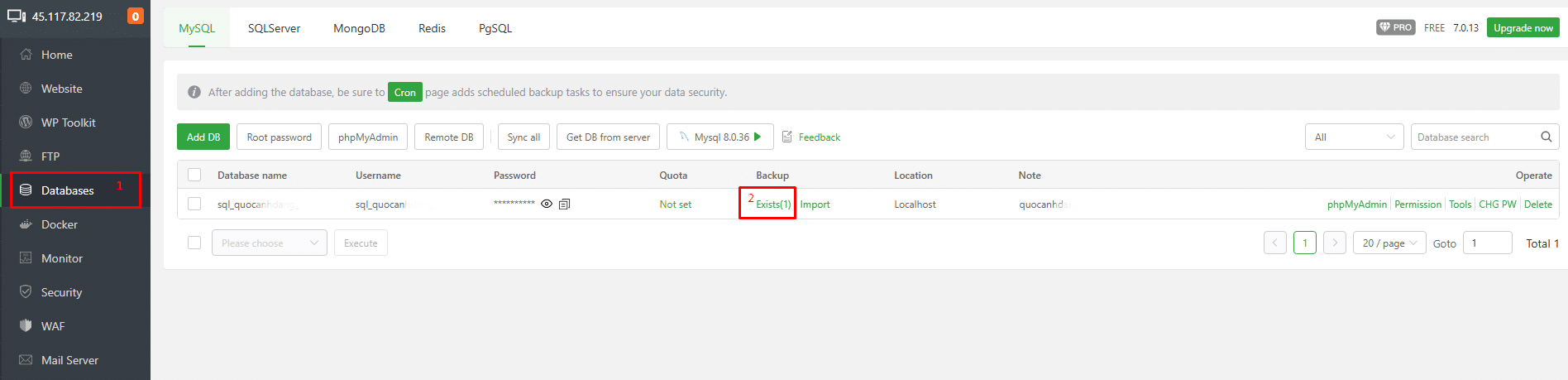The height and width of the screenshot is (380, 1568).
Task: Open Docker from the sidebar
Action: coord(60,224)
